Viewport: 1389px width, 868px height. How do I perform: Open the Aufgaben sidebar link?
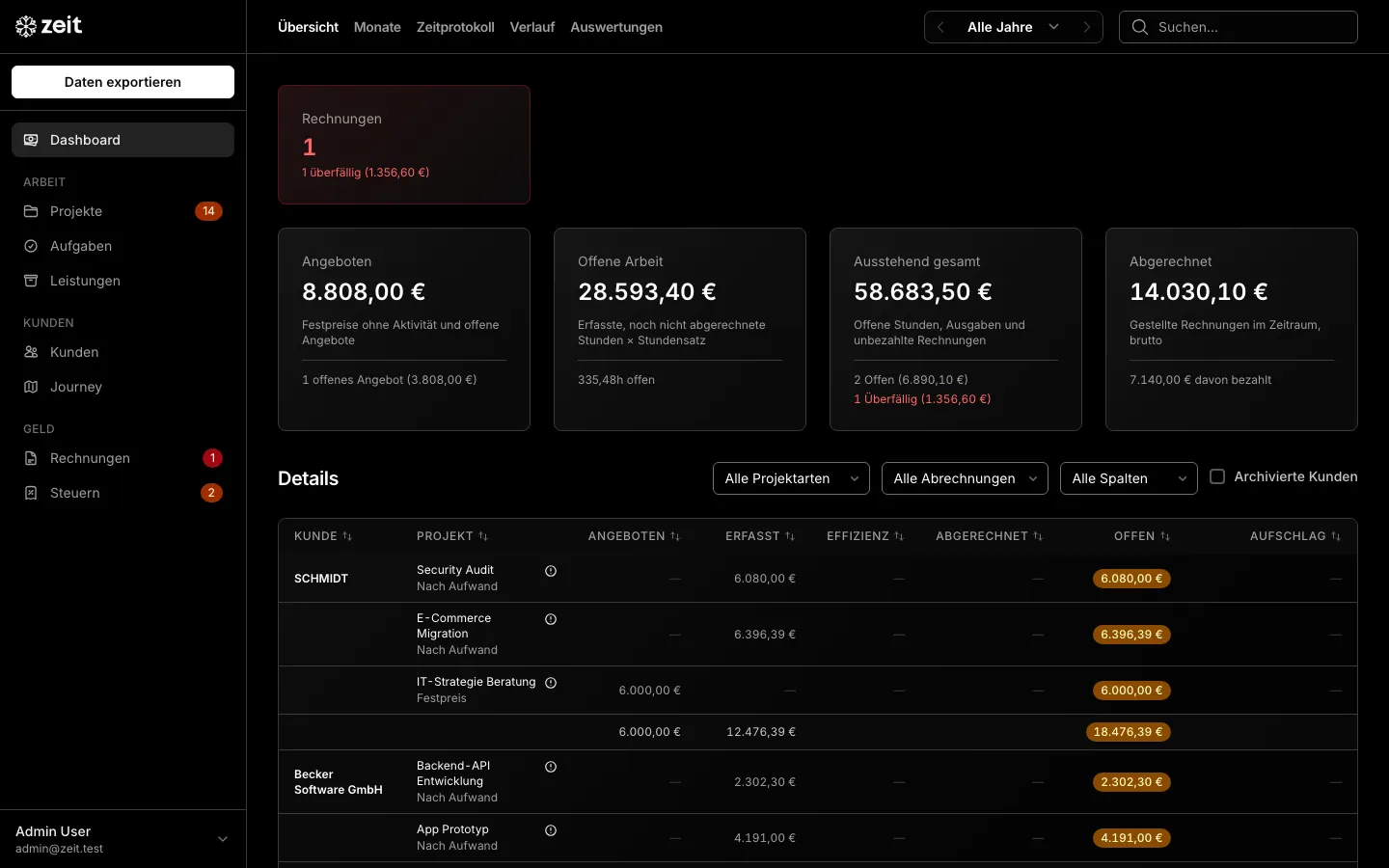click(123, 246)
